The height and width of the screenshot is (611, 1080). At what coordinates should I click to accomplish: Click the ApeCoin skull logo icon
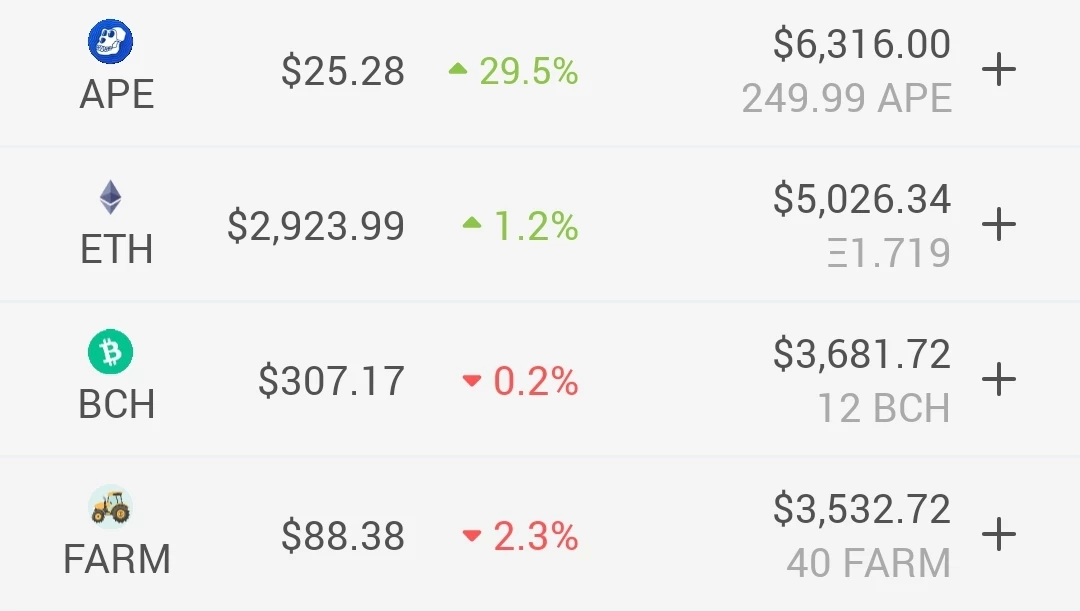coord(110,41)
